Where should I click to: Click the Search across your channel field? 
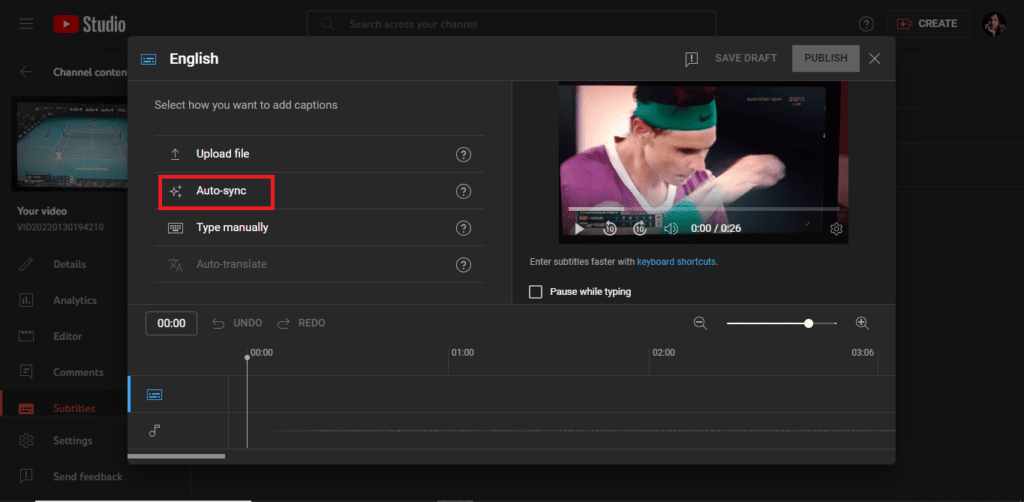(511, 24)
